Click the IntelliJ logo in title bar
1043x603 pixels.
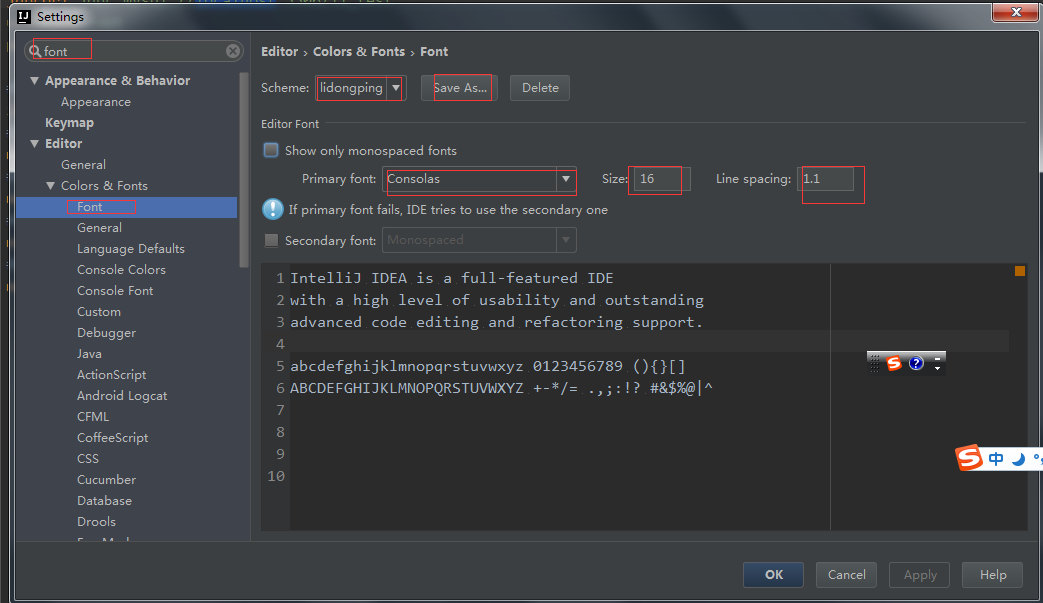click(x=25, y=16)
